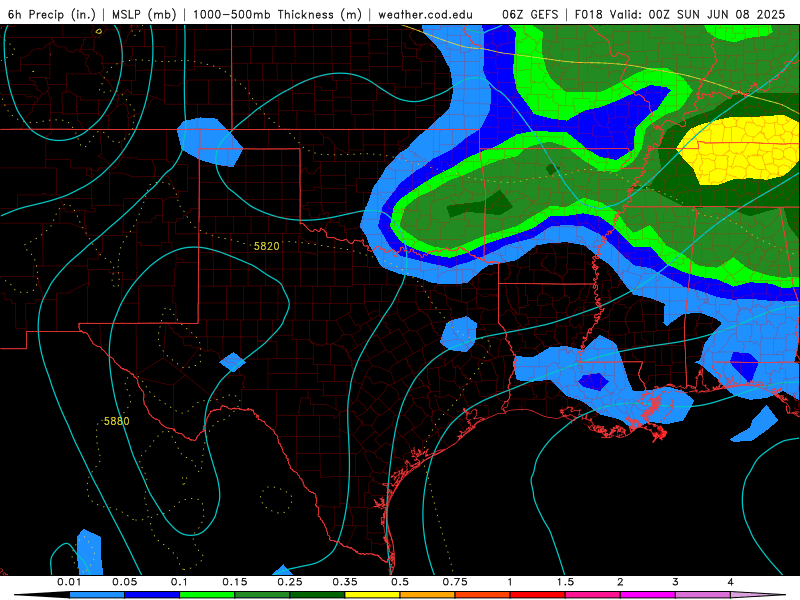Screen dimensions: 800x600
Task: Click the "1000-500mb Thickness (m)" header label
Action: point(277,14)
